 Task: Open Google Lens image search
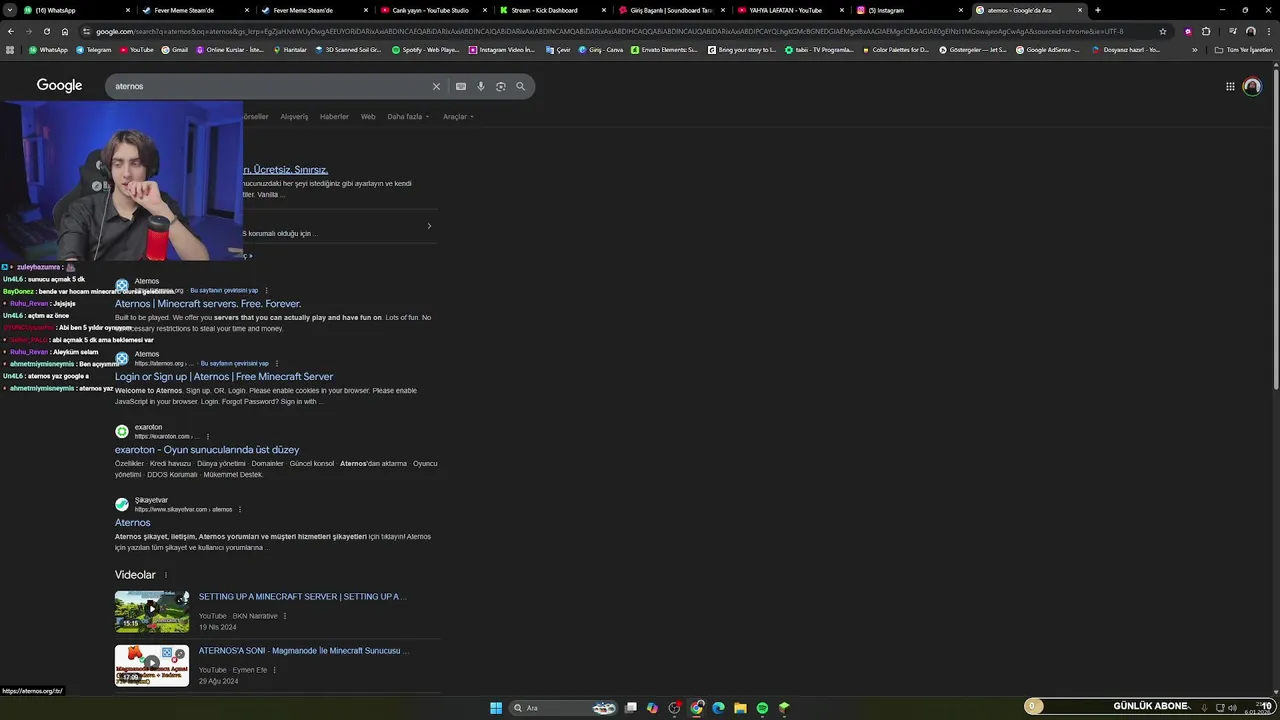point(501,86)
